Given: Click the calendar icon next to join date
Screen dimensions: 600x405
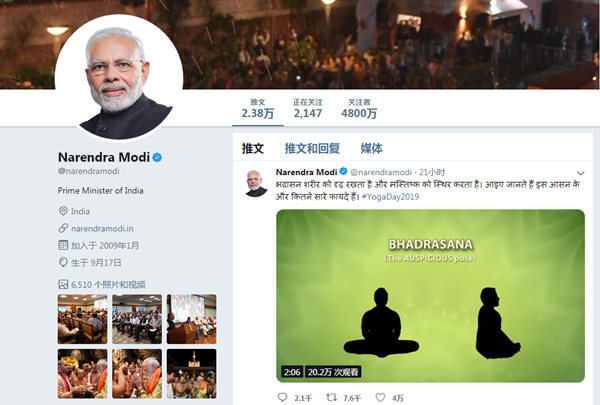Looking at the screenshot, I should pos(63,245).
